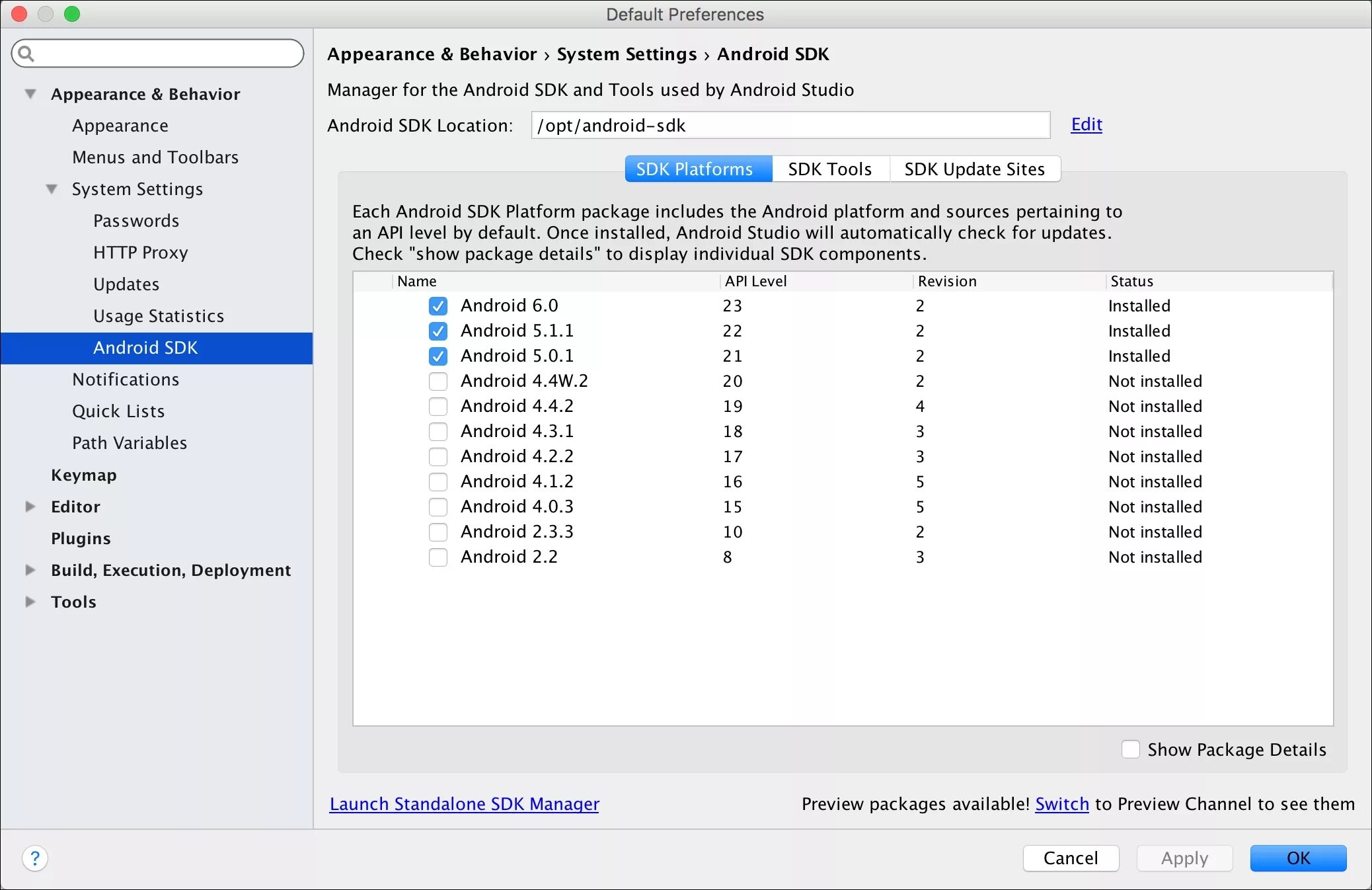This screenshot has width=1372, height=890.
Task: Switch to the SDK Platforms tab
Action: tap(698, 169)
